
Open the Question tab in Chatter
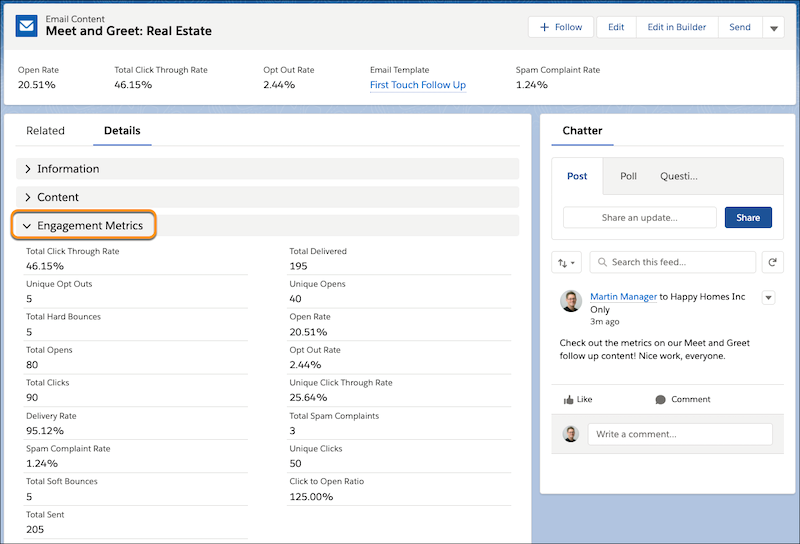tap(678, 176)
